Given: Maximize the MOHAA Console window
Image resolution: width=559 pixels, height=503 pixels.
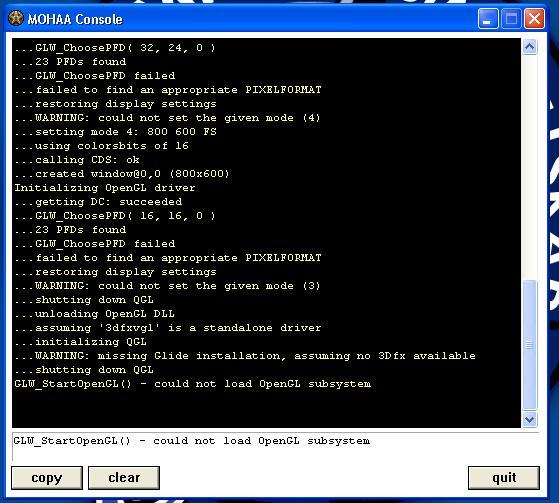Looking at the screenshot, I should [511, 19].
